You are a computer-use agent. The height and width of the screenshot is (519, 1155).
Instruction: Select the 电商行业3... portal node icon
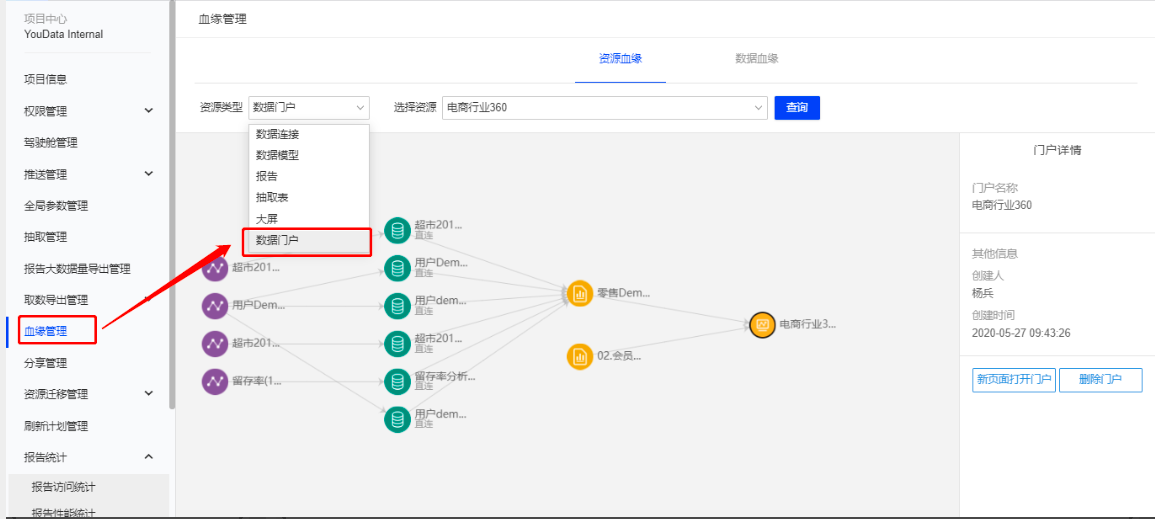click(762, 324)
